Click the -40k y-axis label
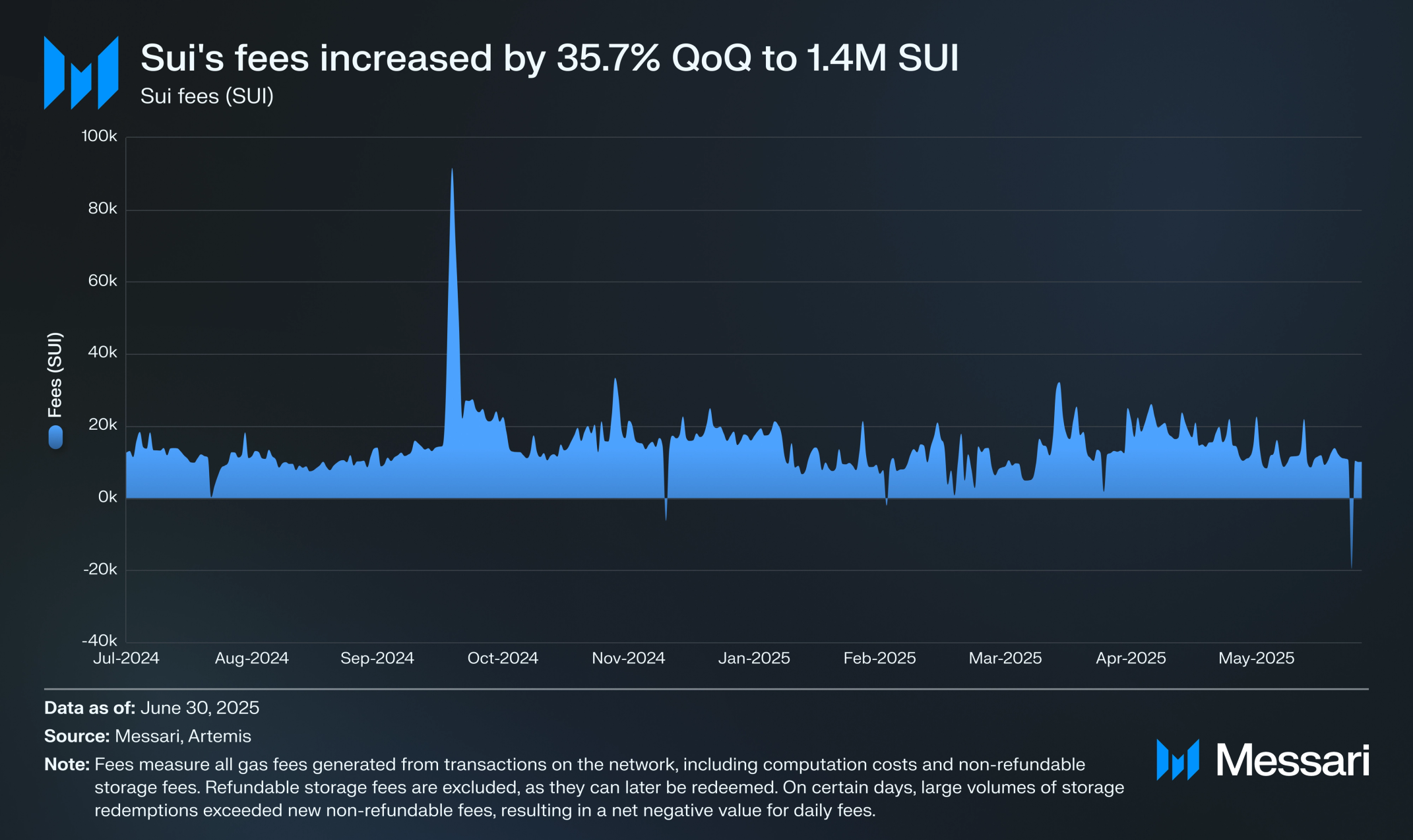Image resolution: width=1413 pixels, height=840 pixels. coord(99,640)
